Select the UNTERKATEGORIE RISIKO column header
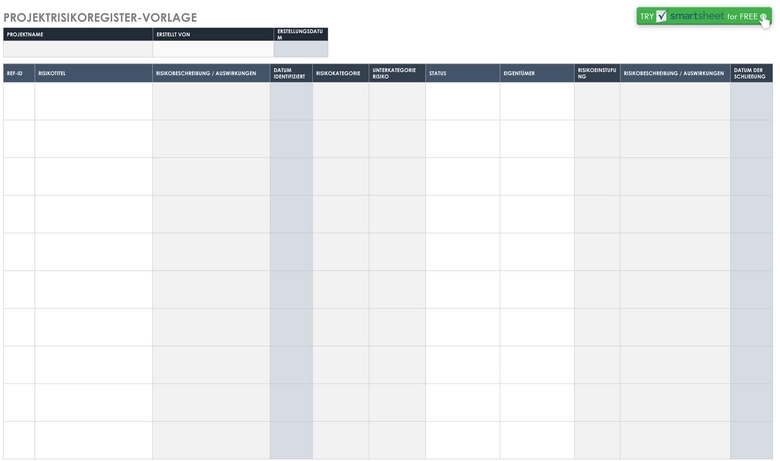The width and height of the screenshot is (780, 461). click(x=397, y=73)
